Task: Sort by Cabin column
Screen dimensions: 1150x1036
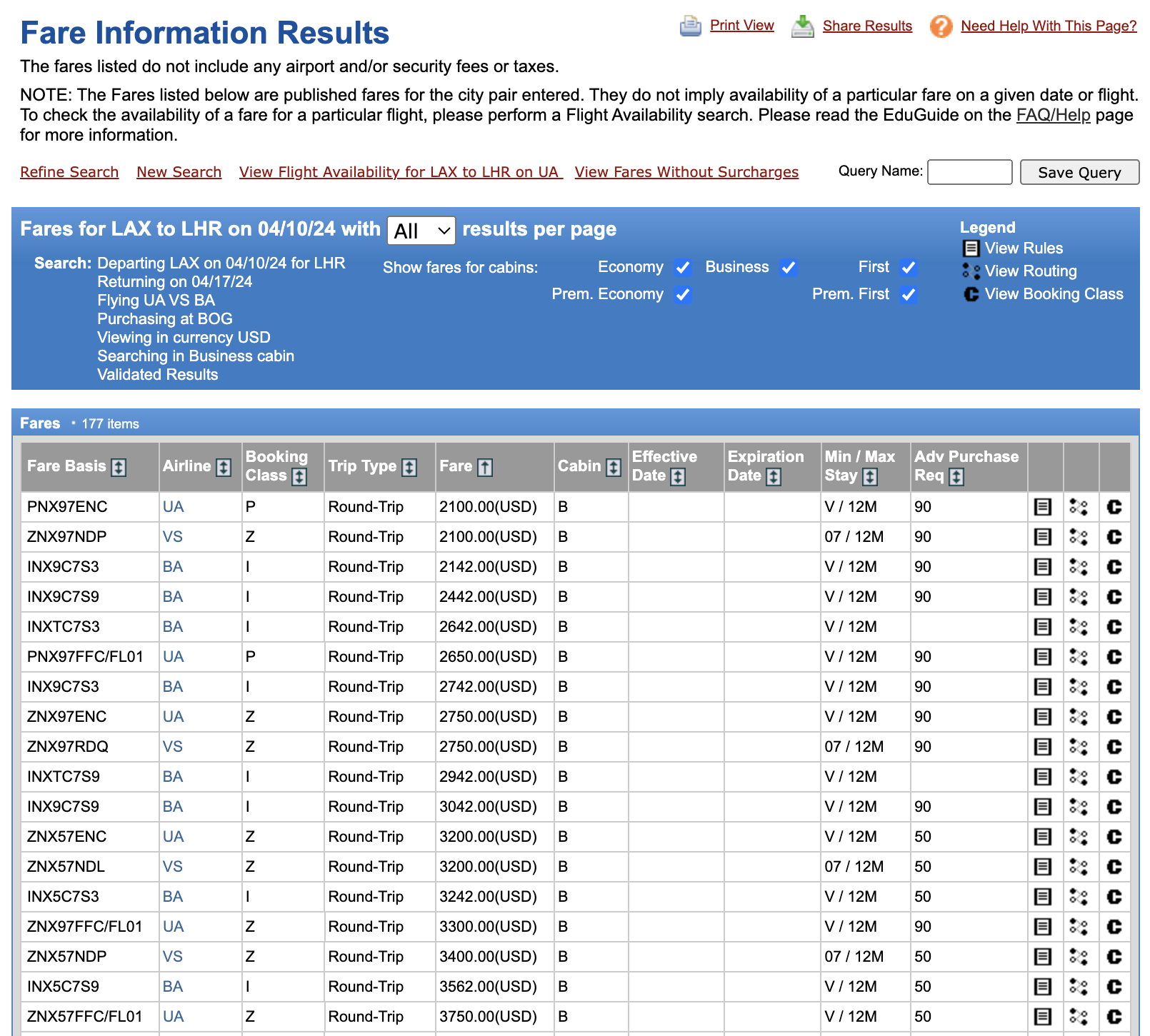Action: pos(614,468)
